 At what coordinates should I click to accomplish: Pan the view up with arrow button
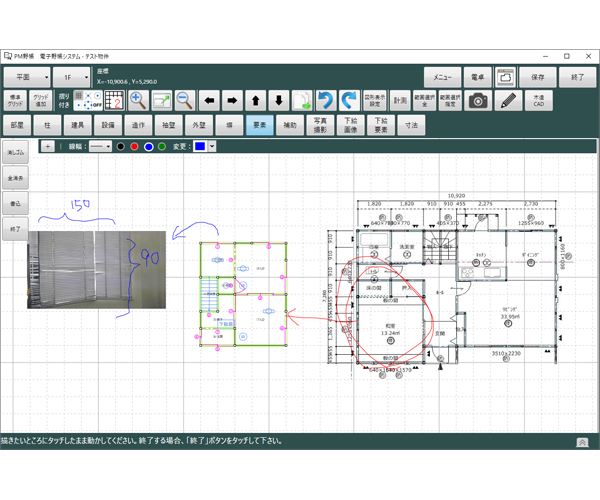tap(255, 100)
